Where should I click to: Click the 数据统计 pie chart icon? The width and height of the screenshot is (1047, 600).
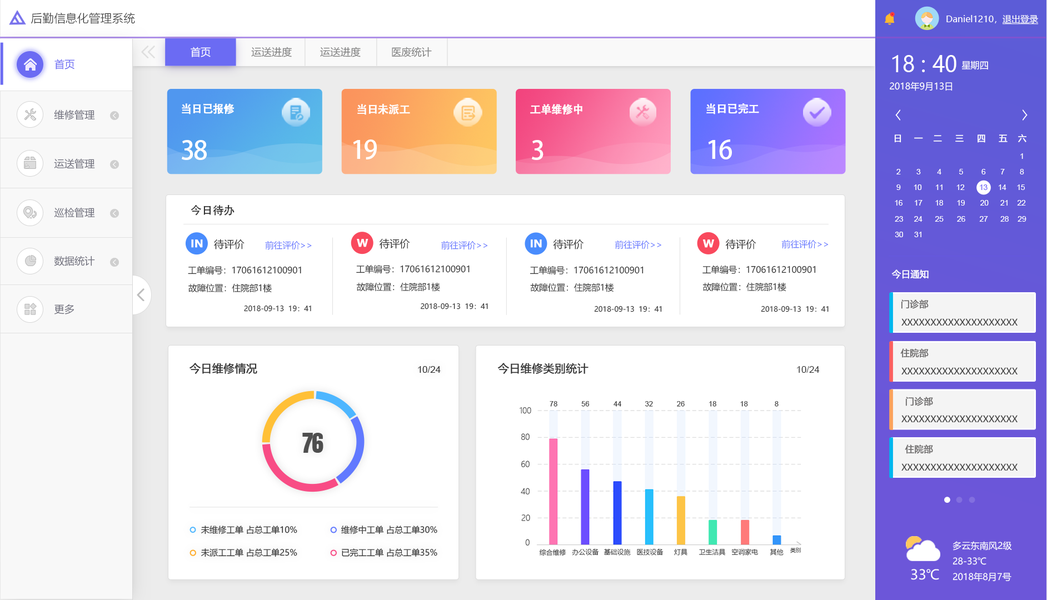tap(30, 261)
